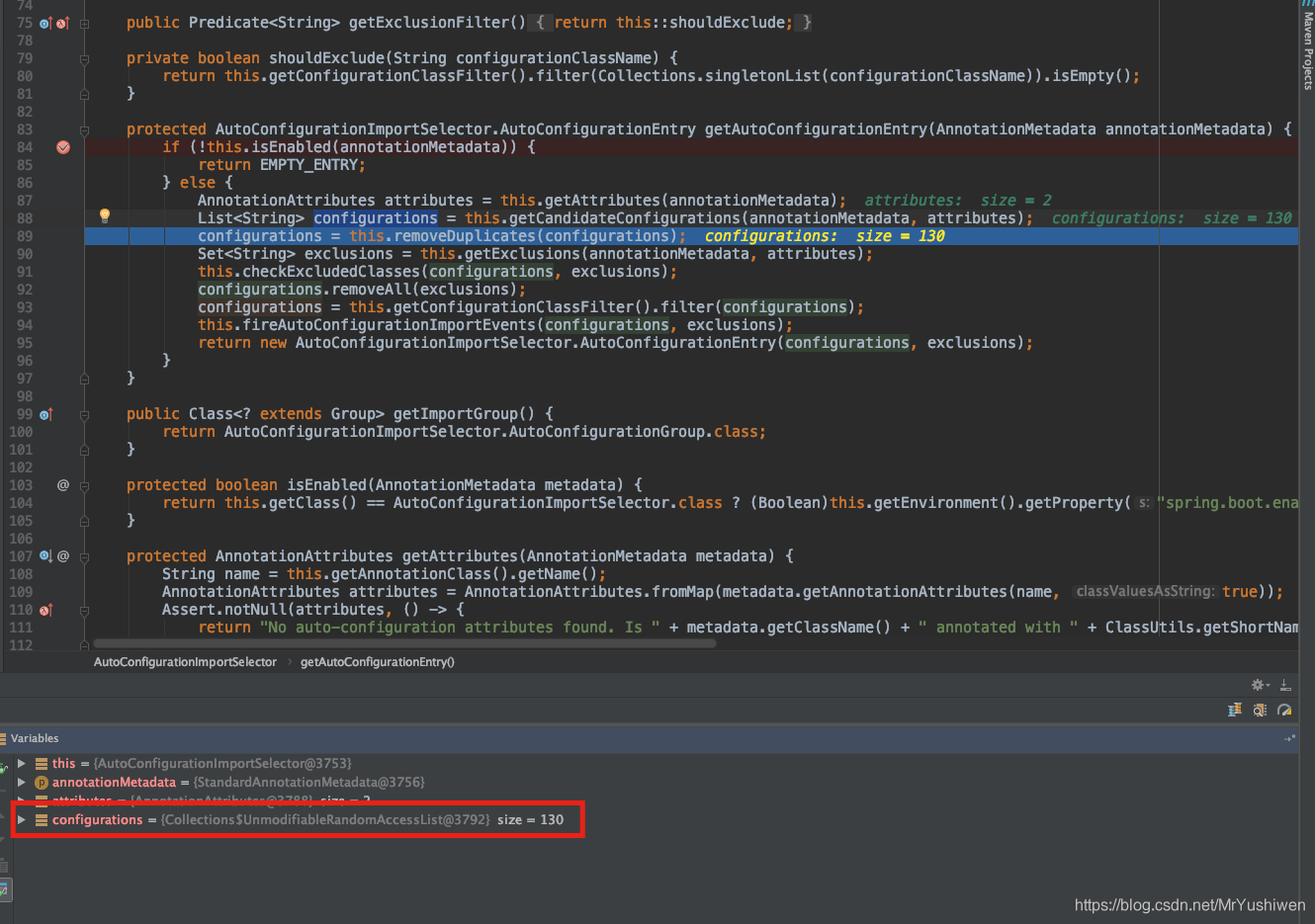Click the AutoConfigurationImportSelector breadcrumb
Image resolution: width=1315 pixels, height=924 pixels.
(x=185, y=662)
